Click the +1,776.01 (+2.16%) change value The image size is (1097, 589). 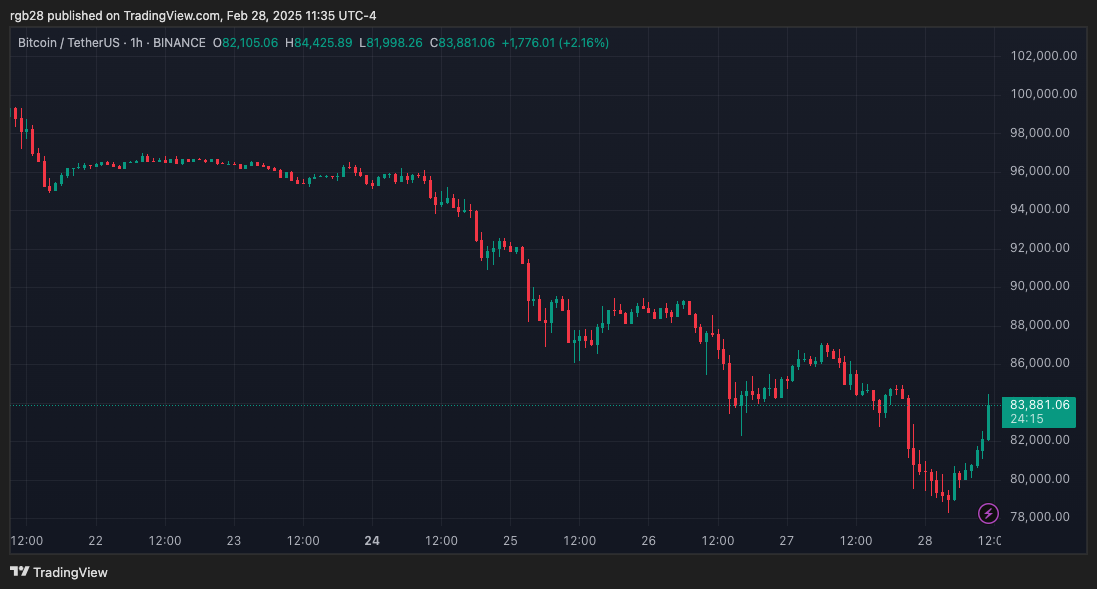555,43
